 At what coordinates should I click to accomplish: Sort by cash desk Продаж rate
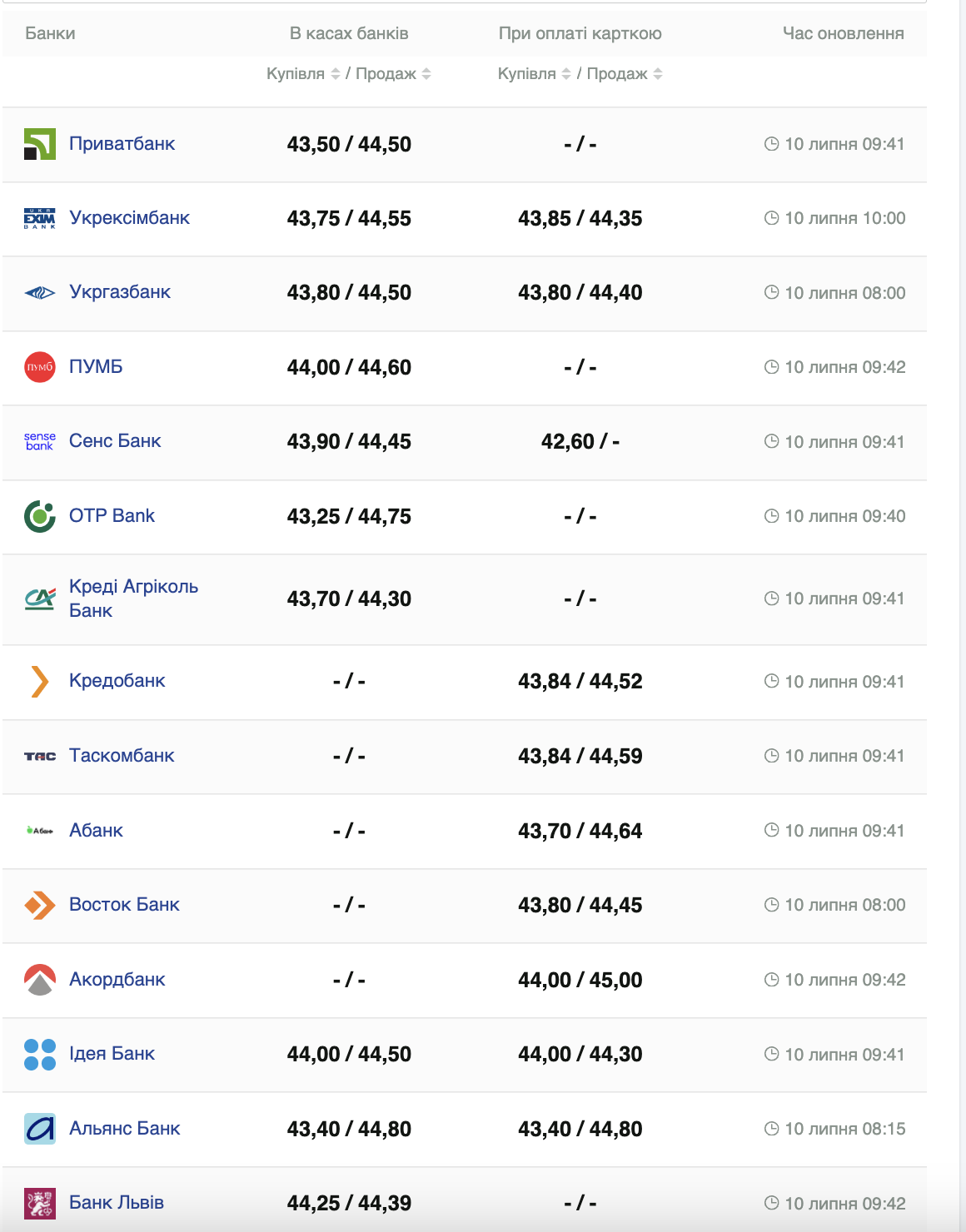[x=426, y=74]
